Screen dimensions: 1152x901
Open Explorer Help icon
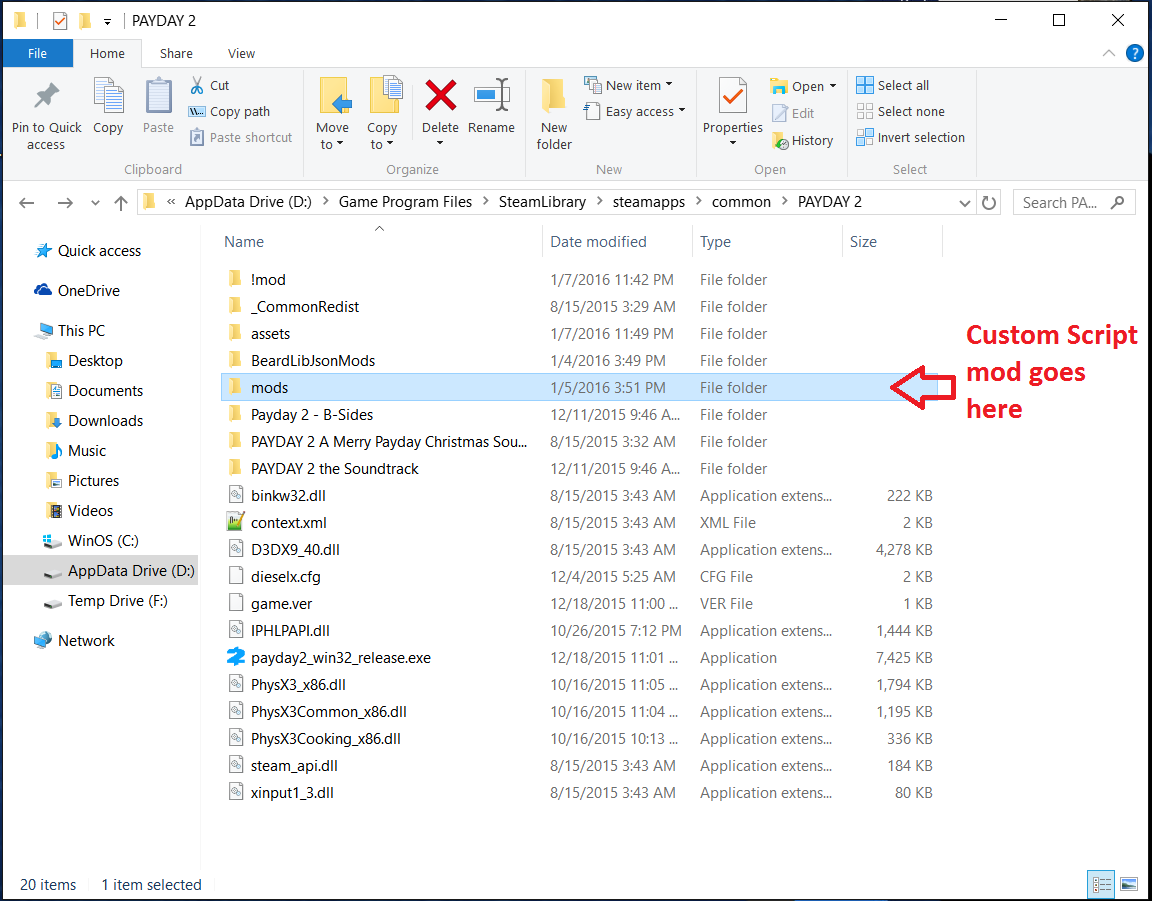[1134, 53]
